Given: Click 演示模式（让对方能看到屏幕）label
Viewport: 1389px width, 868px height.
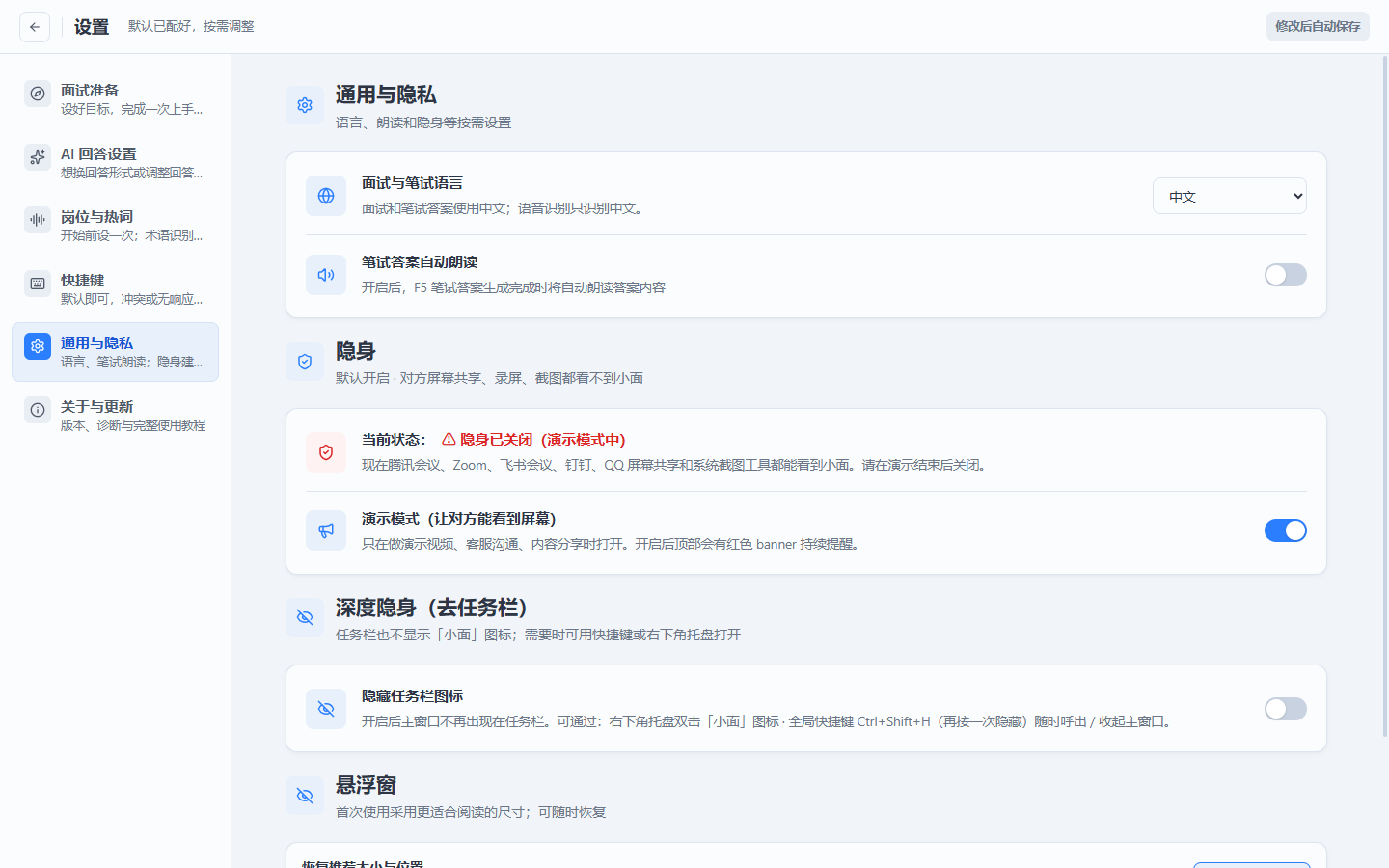Looking at the screenshot, I should tap(458, 519).
